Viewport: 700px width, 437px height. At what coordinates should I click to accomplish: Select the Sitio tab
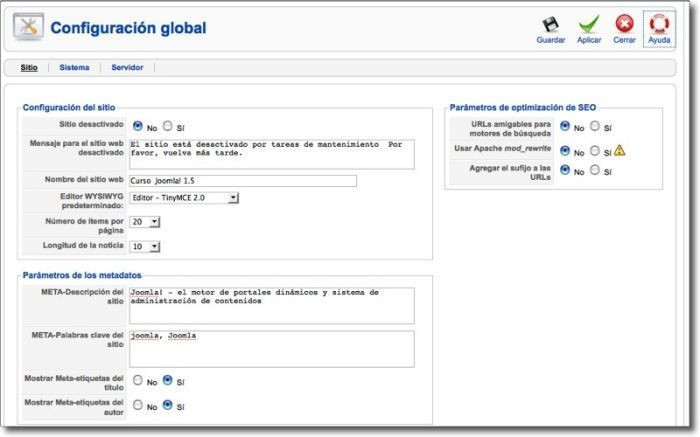[x=29, y=67]
